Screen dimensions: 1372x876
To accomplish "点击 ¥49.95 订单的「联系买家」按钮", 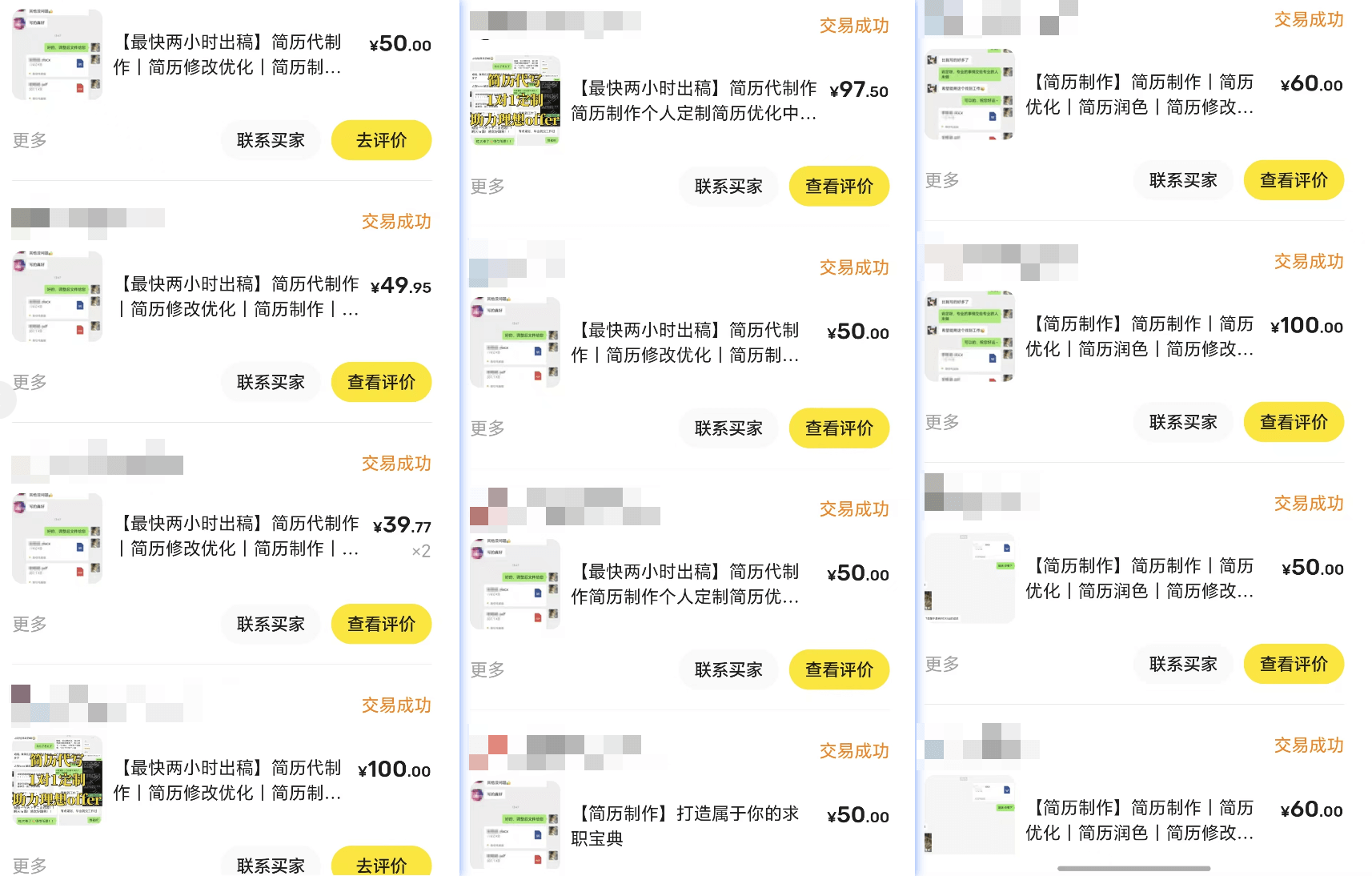I will click(271, 382).
